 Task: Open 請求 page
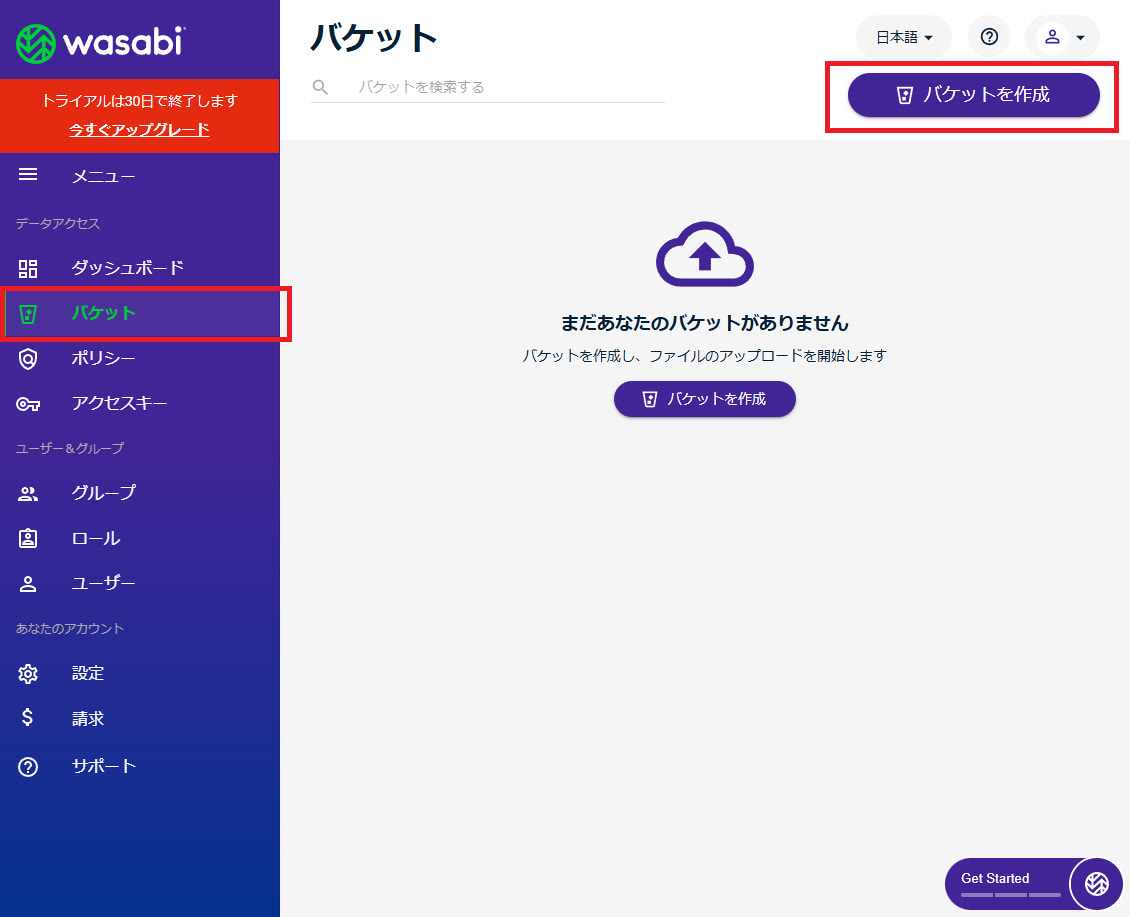pos(140,718)
